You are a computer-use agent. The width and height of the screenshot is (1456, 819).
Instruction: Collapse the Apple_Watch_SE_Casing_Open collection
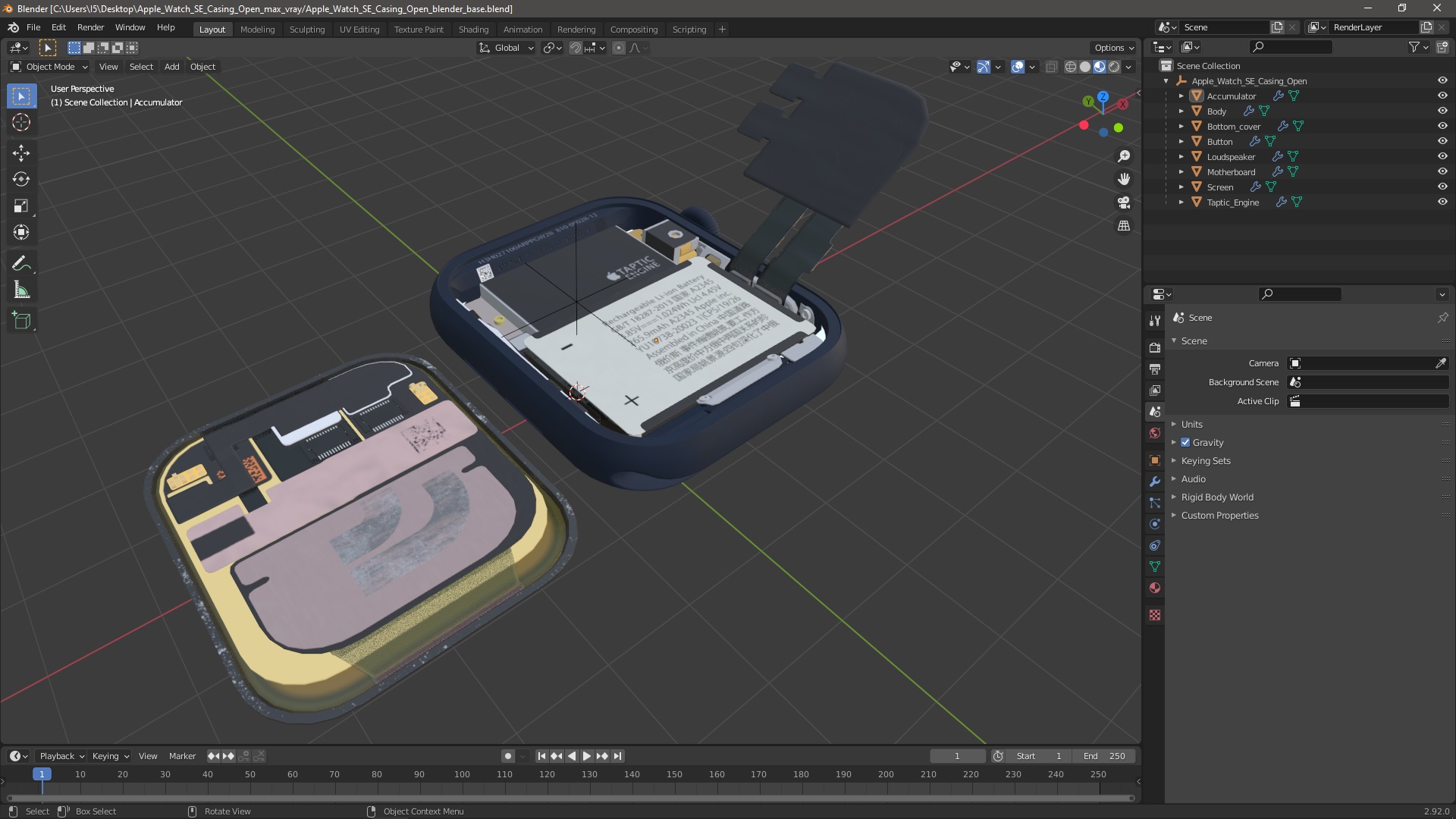pos(1166,81)
